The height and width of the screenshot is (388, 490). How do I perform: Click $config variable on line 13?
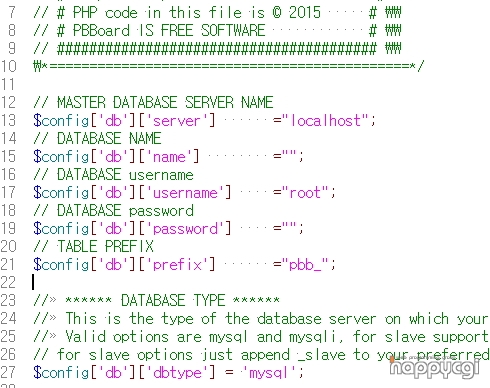point(61,120)
